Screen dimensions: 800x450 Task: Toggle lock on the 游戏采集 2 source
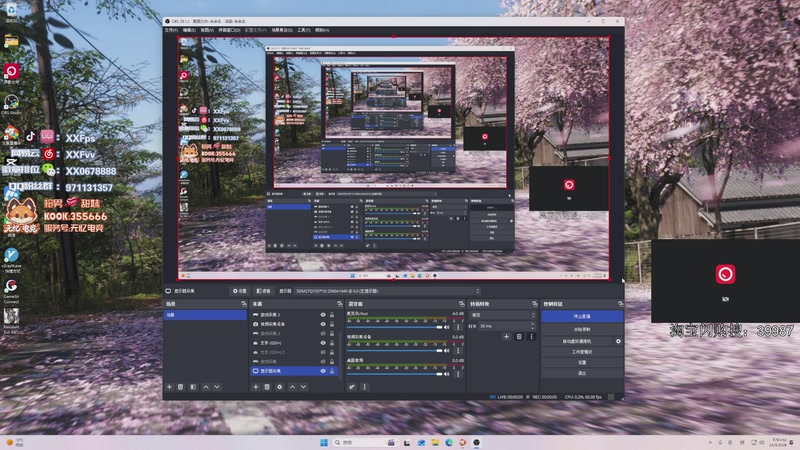[x=332, y=315]
